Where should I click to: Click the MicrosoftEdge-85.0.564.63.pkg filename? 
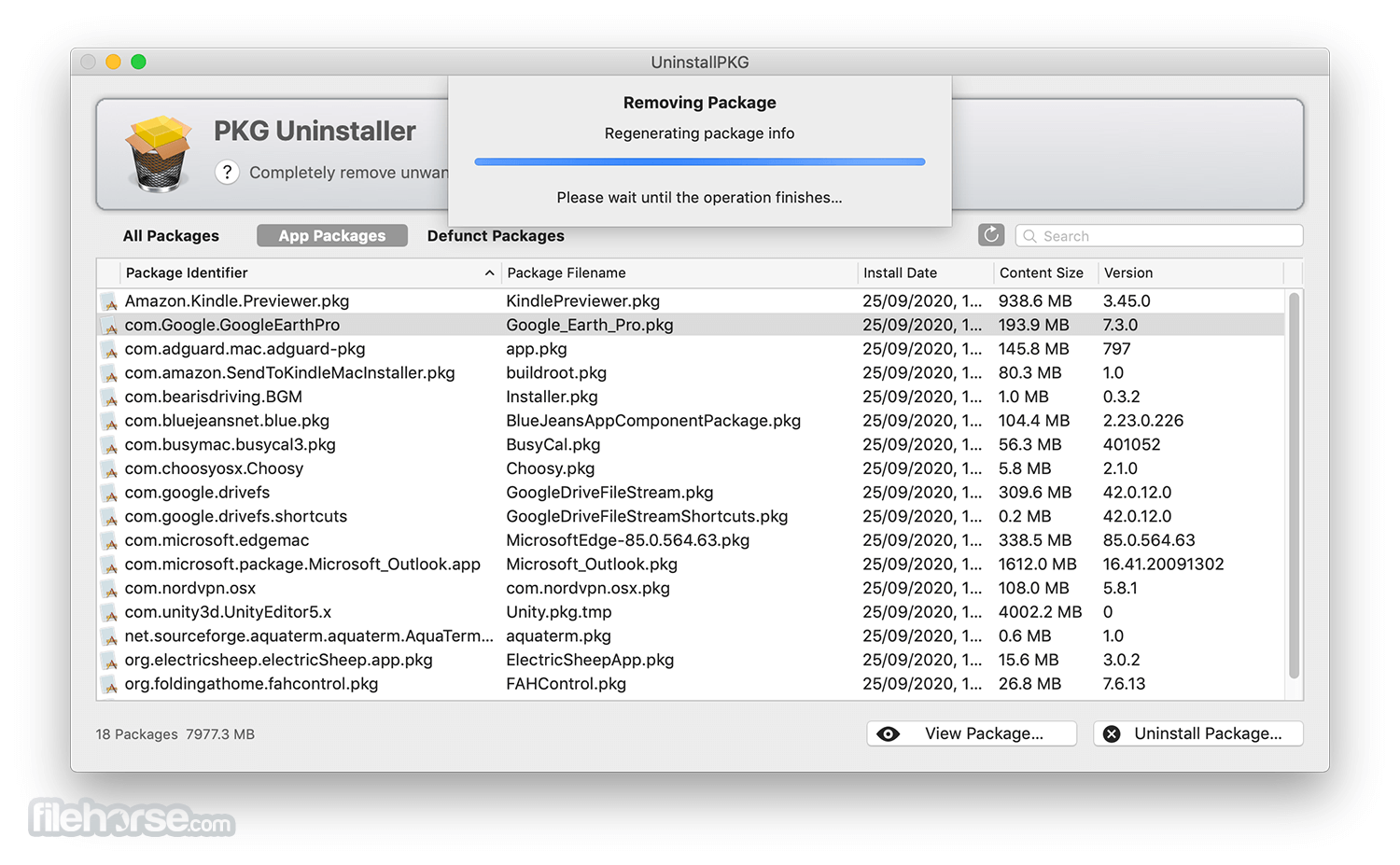(x=627, y=540)
